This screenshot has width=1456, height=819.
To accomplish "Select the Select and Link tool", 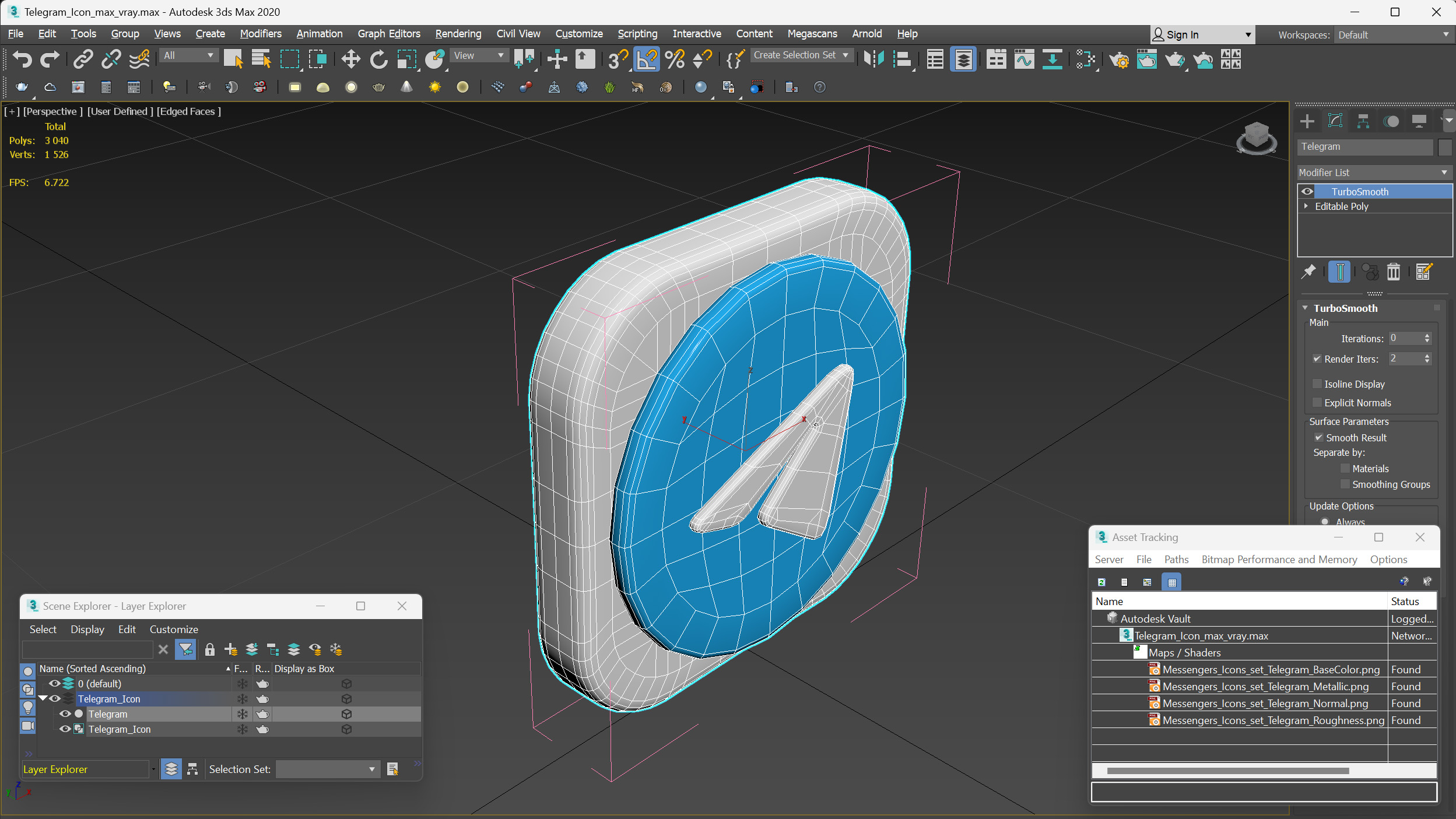I will click(x=83, y=59).
